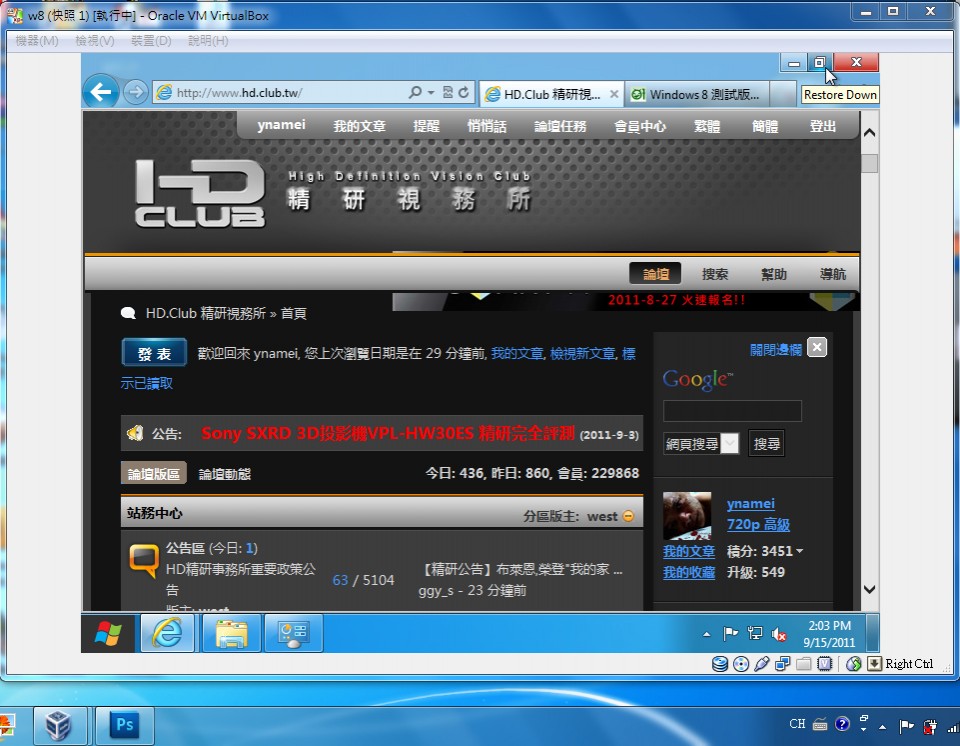The width and height of the screenshot is (960, 746).
Task: Open the 我的收藏 sidebar link
Action: point(689,572)
